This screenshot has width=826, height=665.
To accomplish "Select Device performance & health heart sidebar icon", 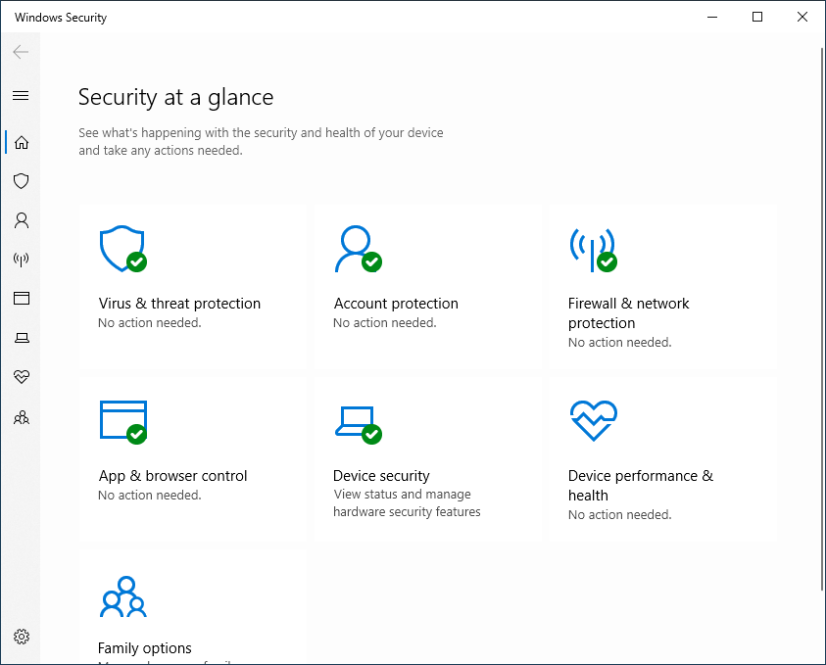I will [21, 377].
